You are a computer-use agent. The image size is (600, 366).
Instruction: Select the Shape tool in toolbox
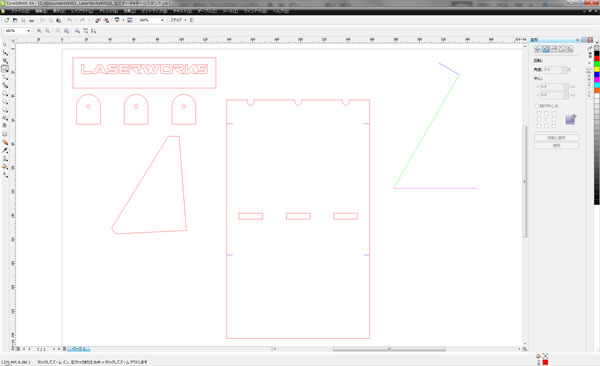click(5, 53)
